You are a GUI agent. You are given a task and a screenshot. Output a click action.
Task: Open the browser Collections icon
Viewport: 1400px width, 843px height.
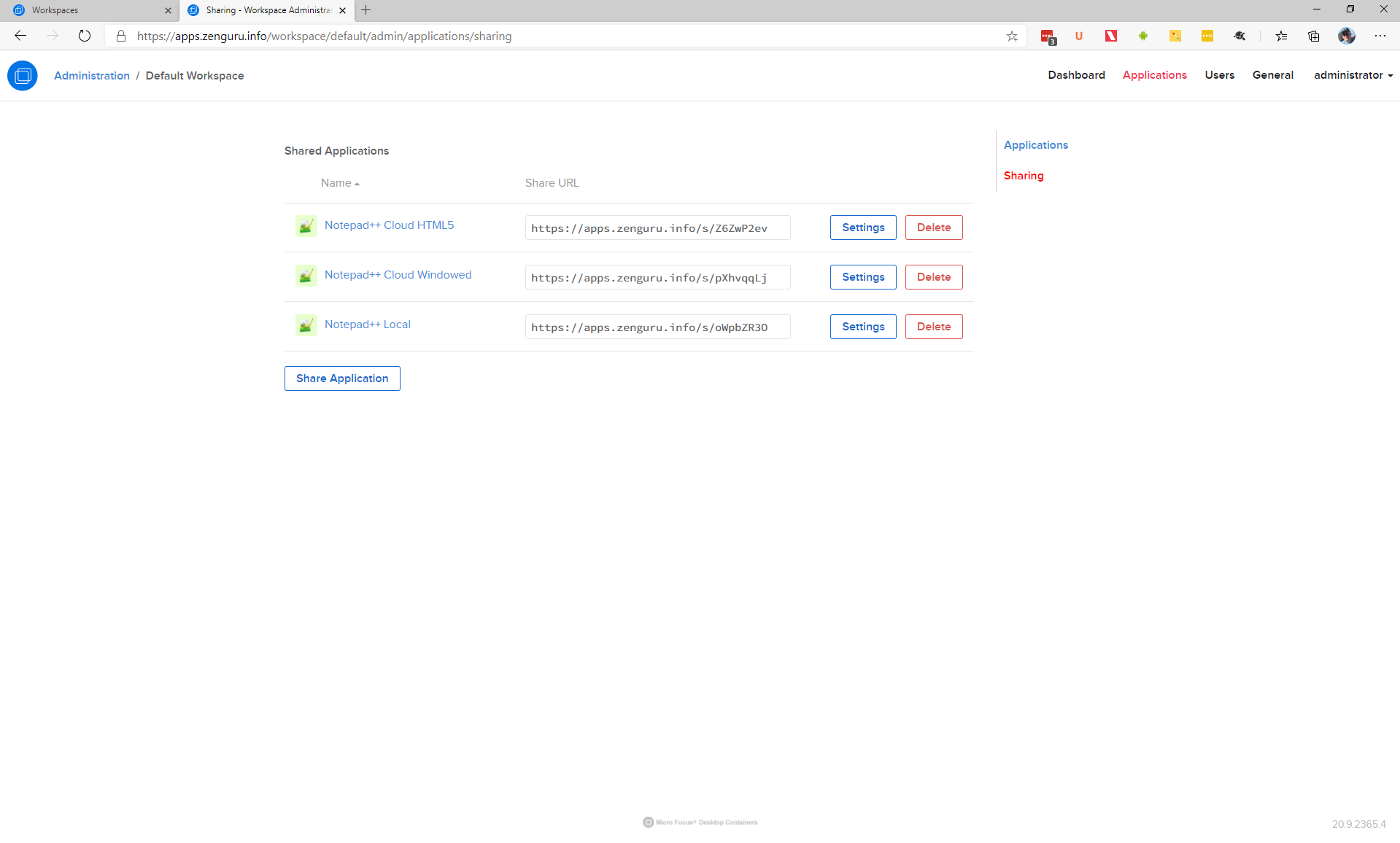[x=1313, y=36]
